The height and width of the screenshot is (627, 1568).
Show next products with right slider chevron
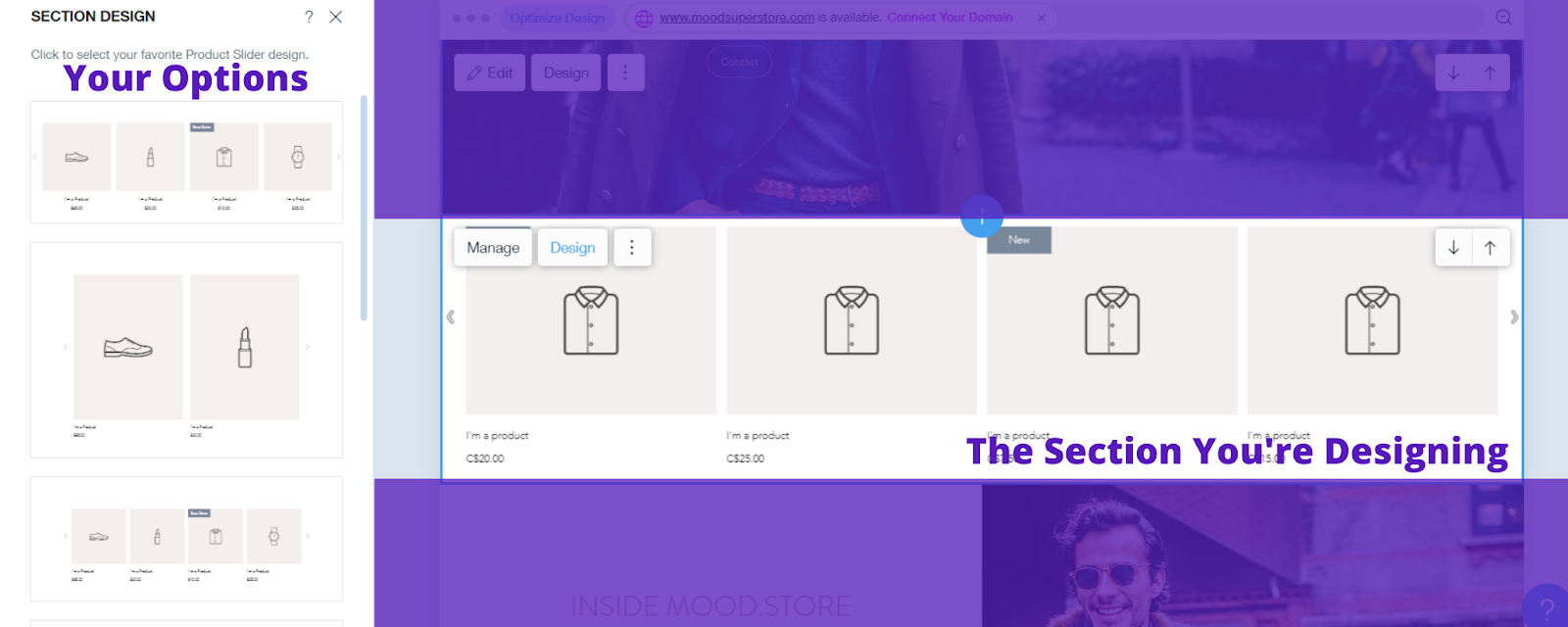[1514, 316]
